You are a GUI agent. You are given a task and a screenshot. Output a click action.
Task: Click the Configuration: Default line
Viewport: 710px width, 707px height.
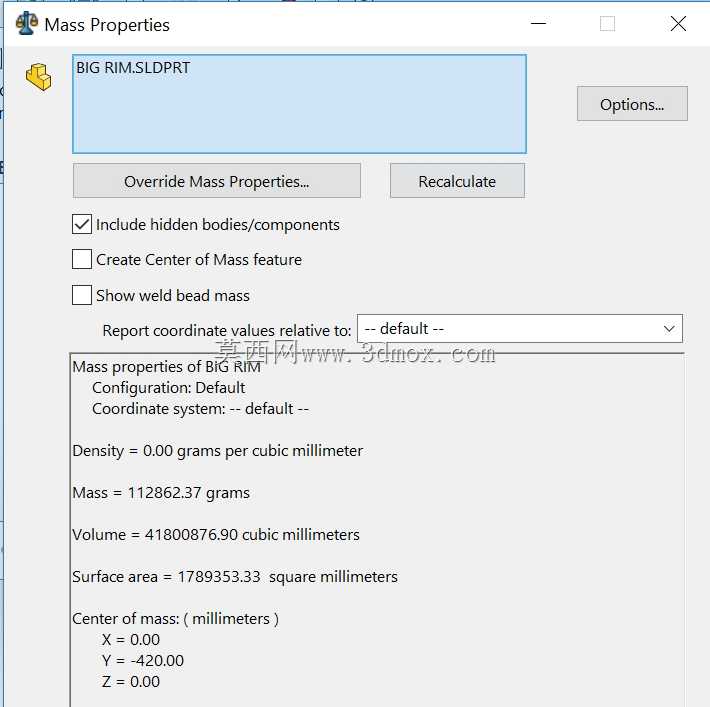point(168,388)
